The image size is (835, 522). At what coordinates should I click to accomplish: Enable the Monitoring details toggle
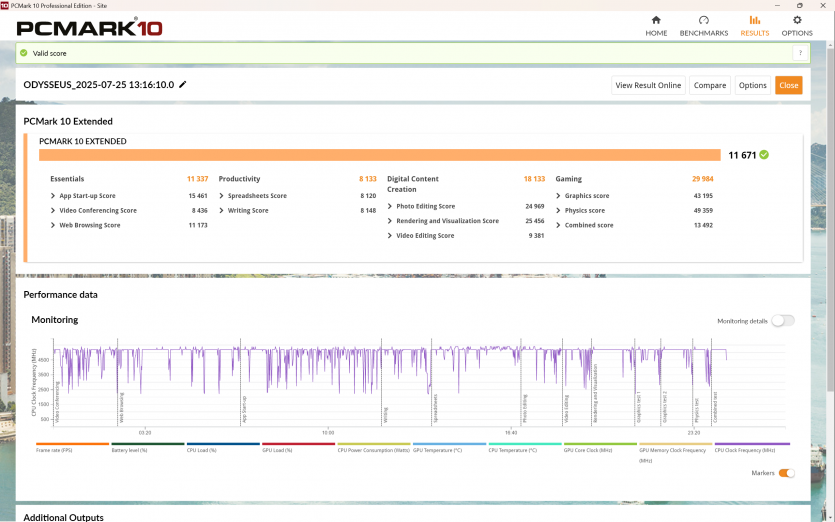coord(782,321)
